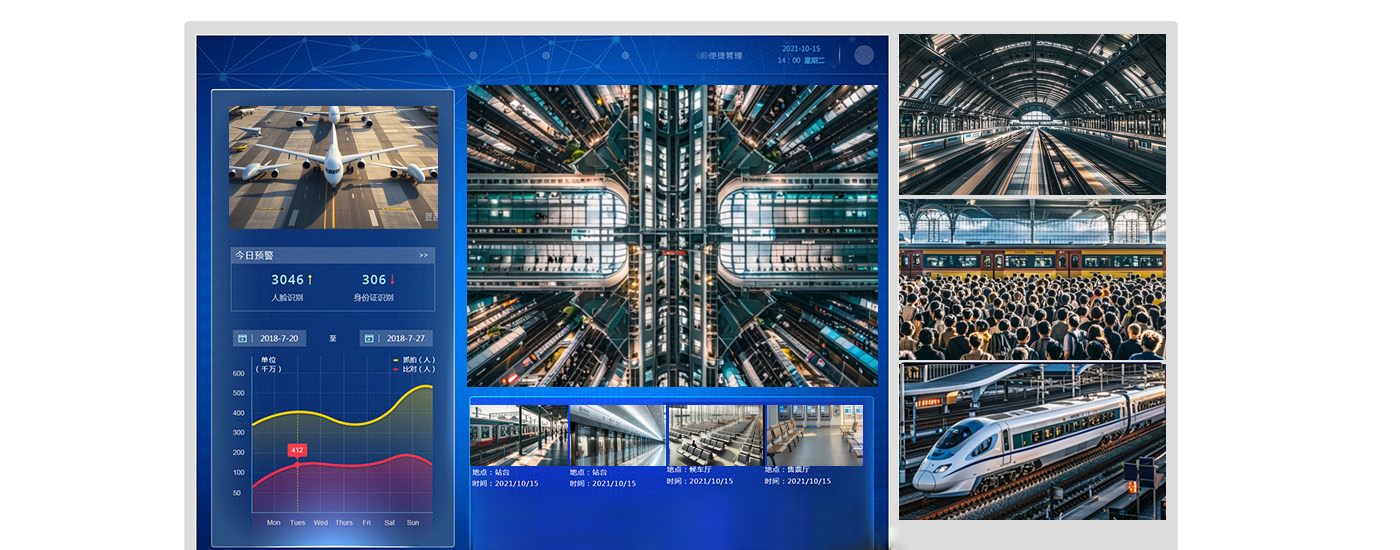Open first 站台 thumbnail with red train
The height and width of the screenshot is (550, 1400).
click(x=519, y=435)
